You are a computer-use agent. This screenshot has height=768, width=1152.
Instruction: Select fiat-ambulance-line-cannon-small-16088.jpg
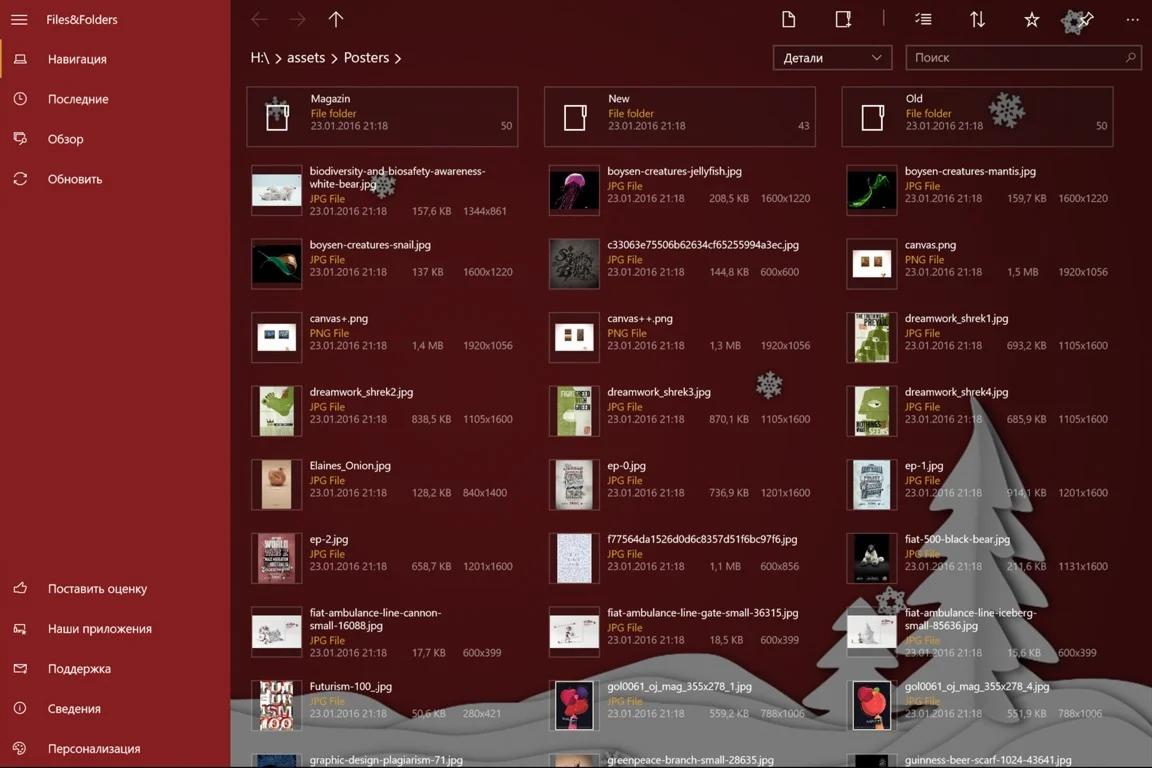(x=382, y=632)
